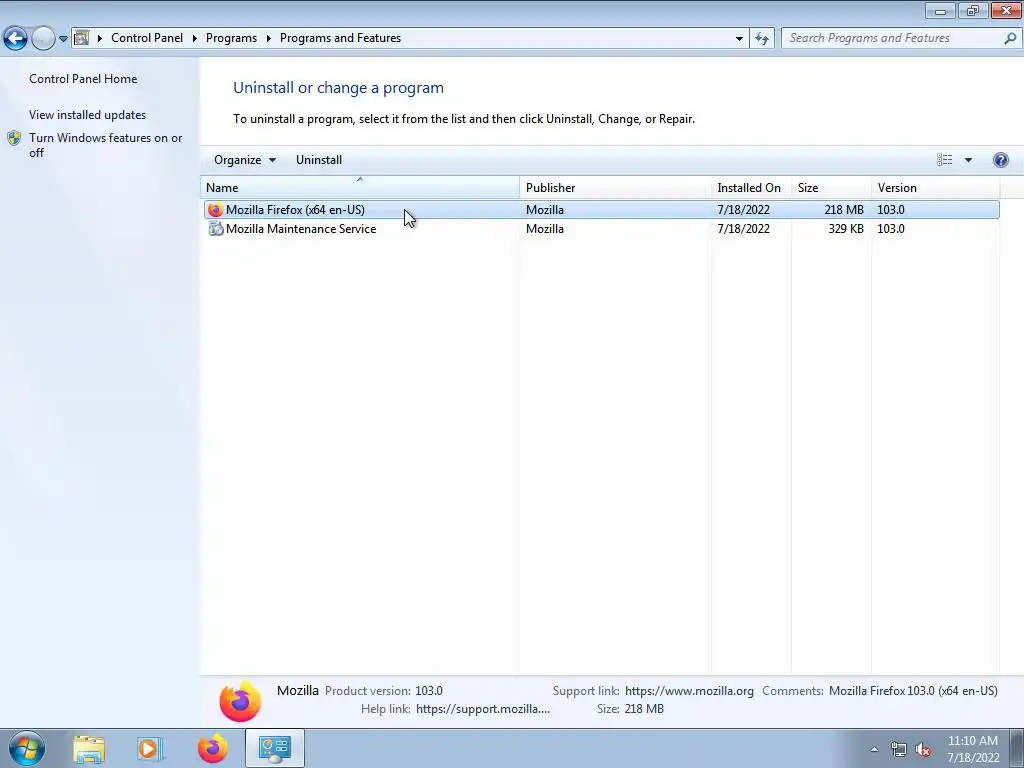The height and width of the screenshot is (768, 1024).
Task: Select Programs breadcrumb
Action: 231,38
